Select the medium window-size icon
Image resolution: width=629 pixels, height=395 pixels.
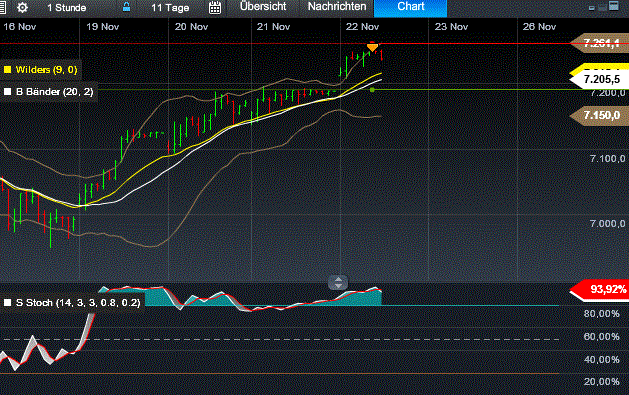602,7
